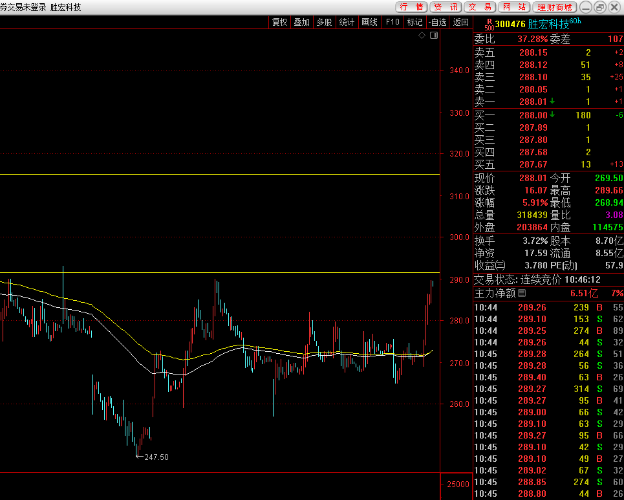Open the 行情 top menu button
This screenshot has height=500, width=624.
click(411, 7)
